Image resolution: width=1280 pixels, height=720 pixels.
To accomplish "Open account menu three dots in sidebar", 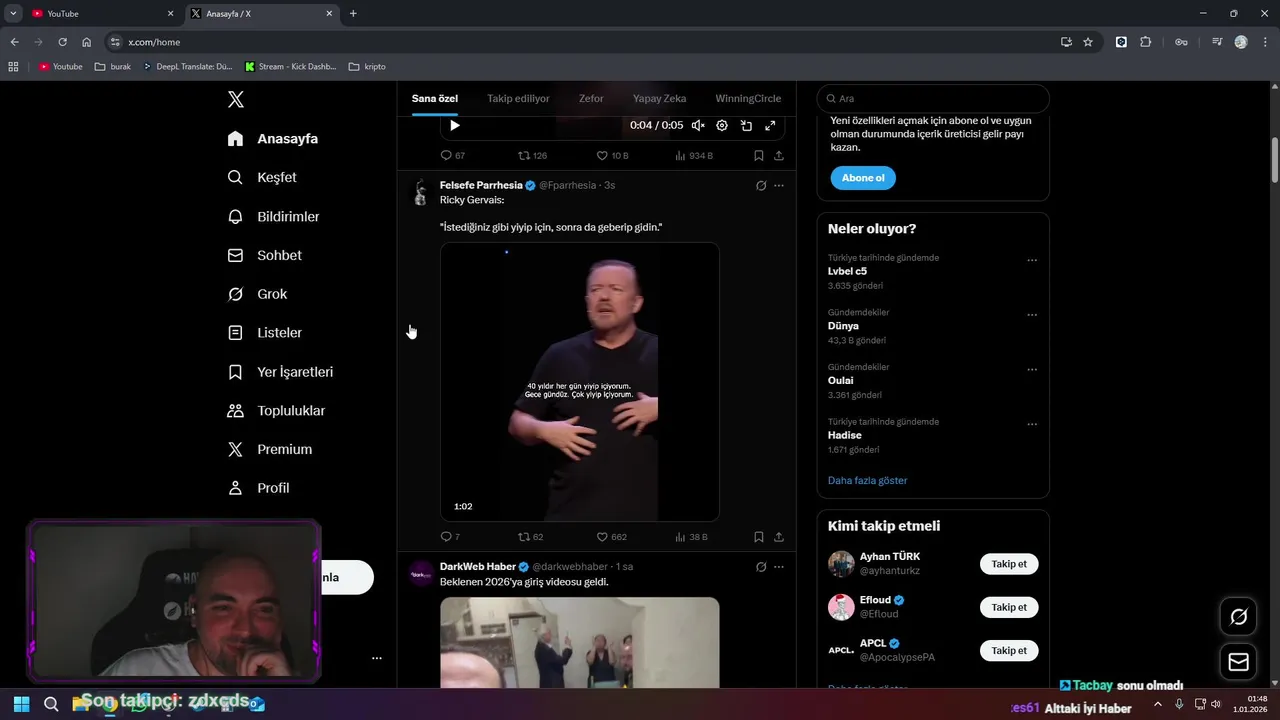I will [377, 658].
